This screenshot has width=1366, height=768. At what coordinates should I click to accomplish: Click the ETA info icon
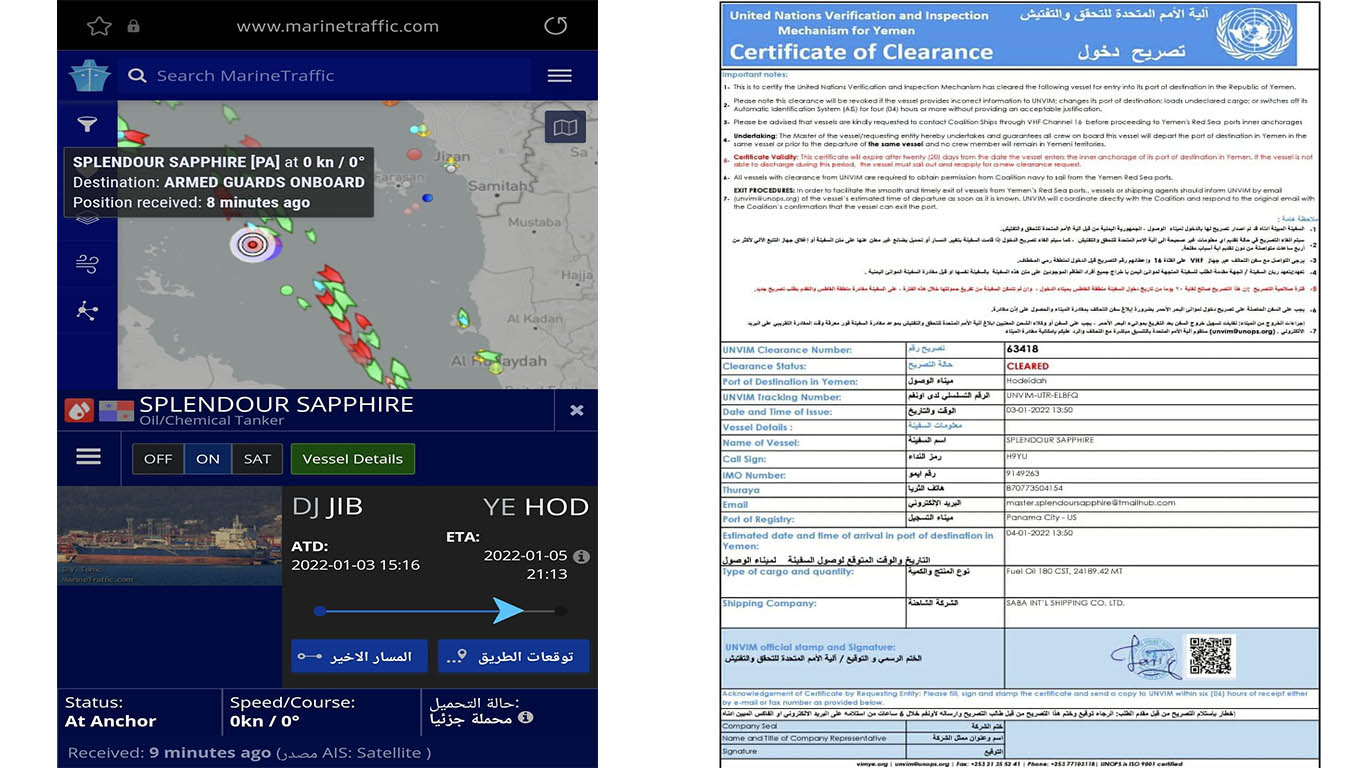pyautogui.click(x=581, y=556)
